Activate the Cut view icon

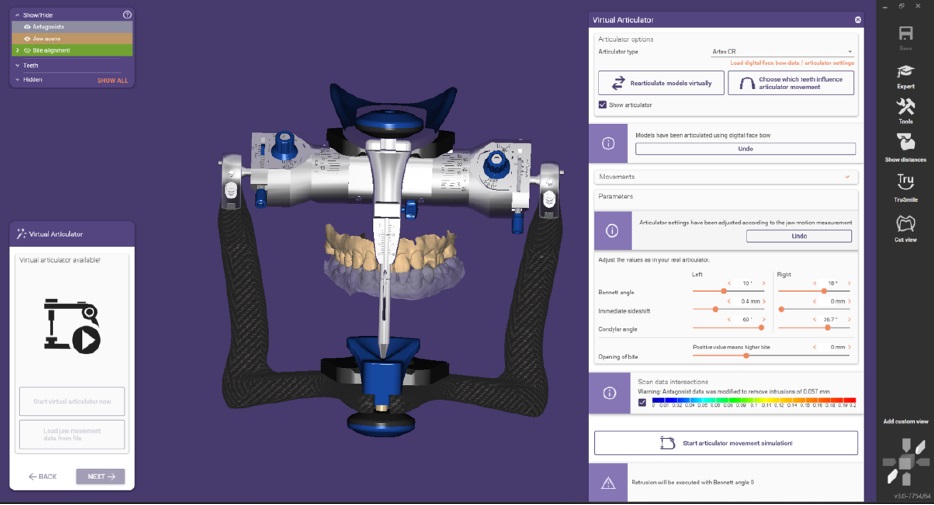(905, 226)
